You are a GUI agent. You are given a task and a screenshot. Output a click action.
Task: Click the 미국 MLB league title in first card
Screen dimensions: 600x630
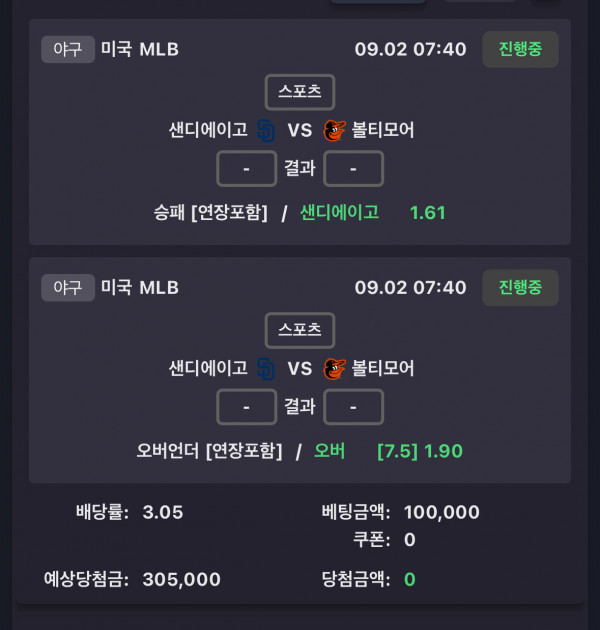click(x=140, y=49)
